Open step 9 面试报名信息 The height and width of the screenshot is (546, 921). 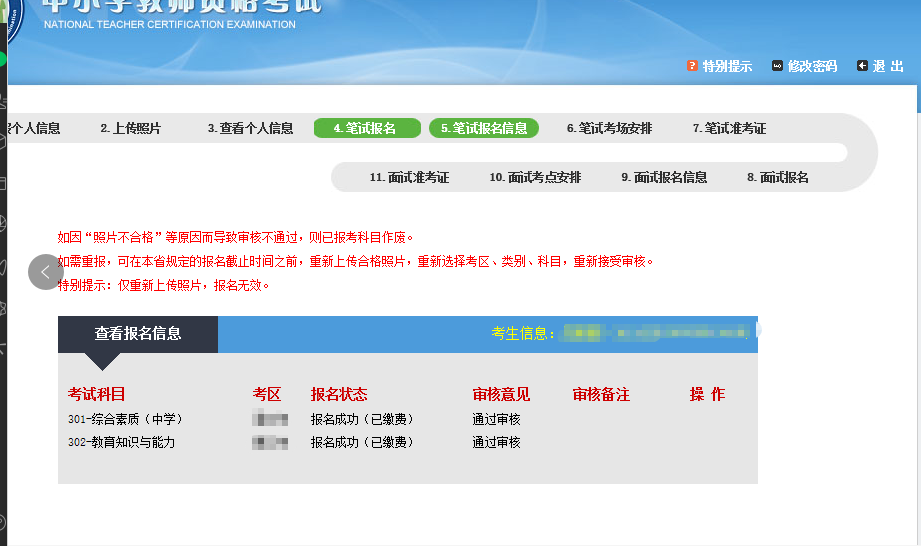664,177
